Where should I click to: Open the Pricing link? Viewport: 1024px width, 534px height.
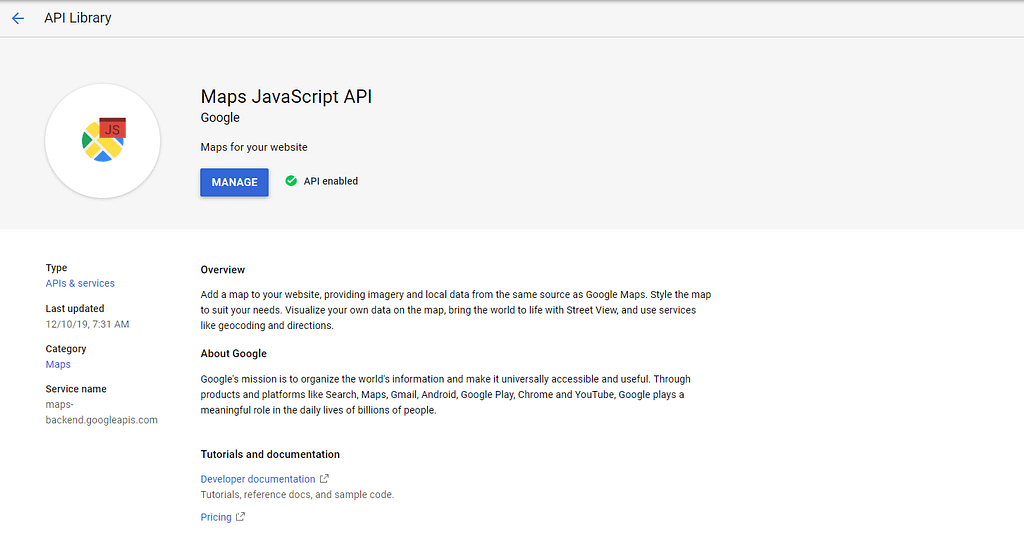coord(216,517)
